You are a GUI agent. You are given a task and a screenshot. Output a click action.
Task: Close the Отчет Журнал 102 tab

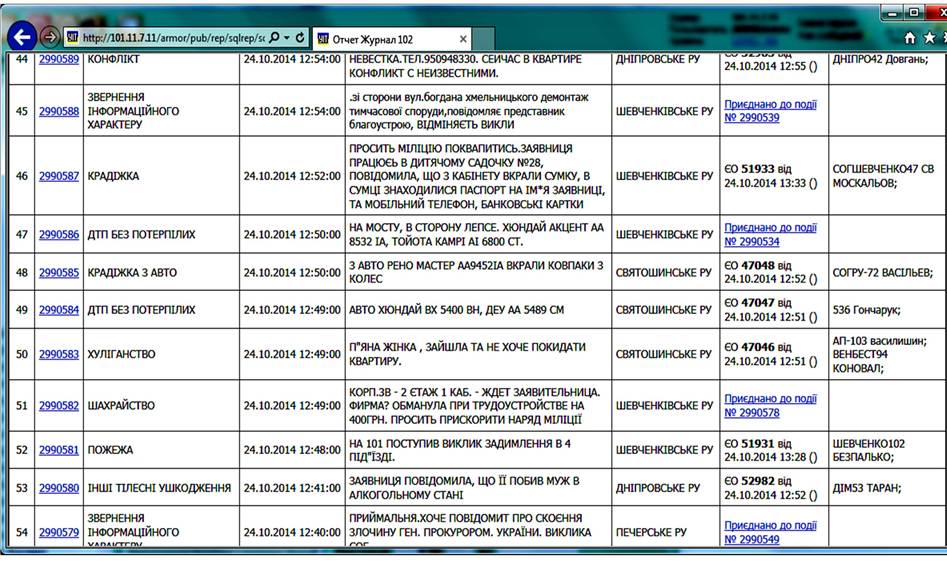pos(463,39)
